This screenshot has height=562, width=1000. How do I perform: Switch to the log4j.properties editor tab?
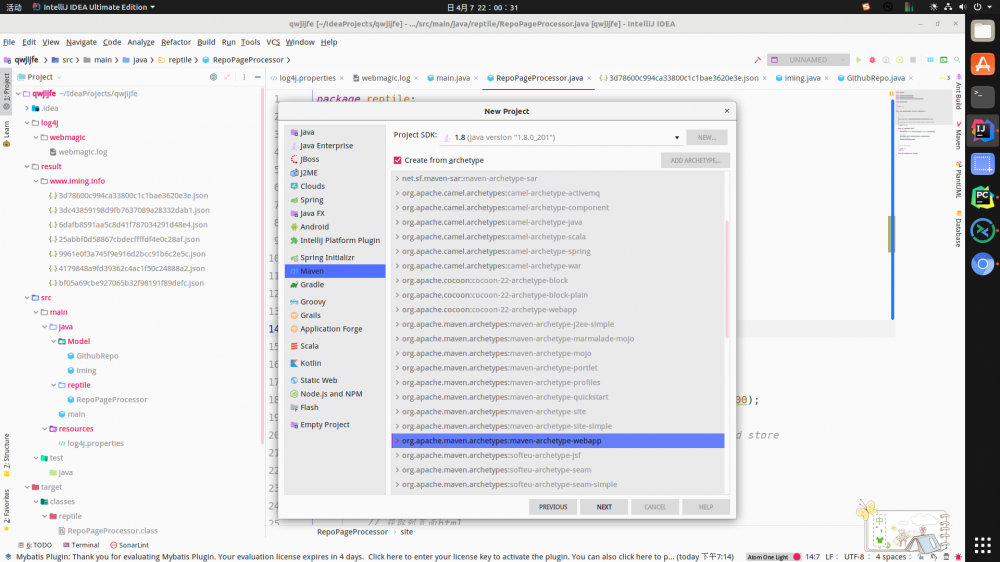coord(307,78)
